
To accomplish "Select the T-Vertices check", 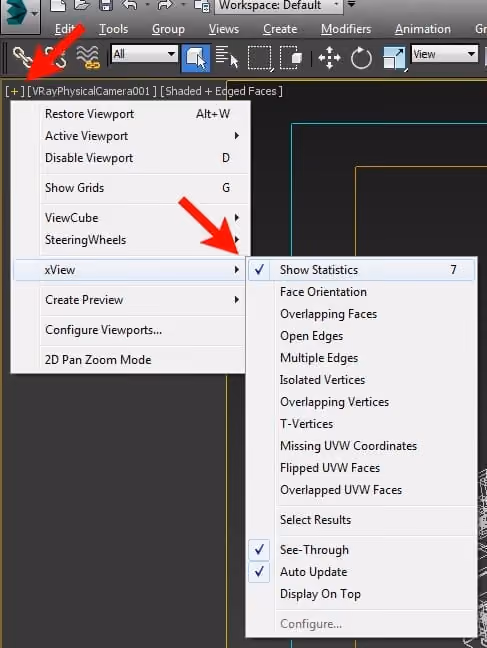I will 361,424.
